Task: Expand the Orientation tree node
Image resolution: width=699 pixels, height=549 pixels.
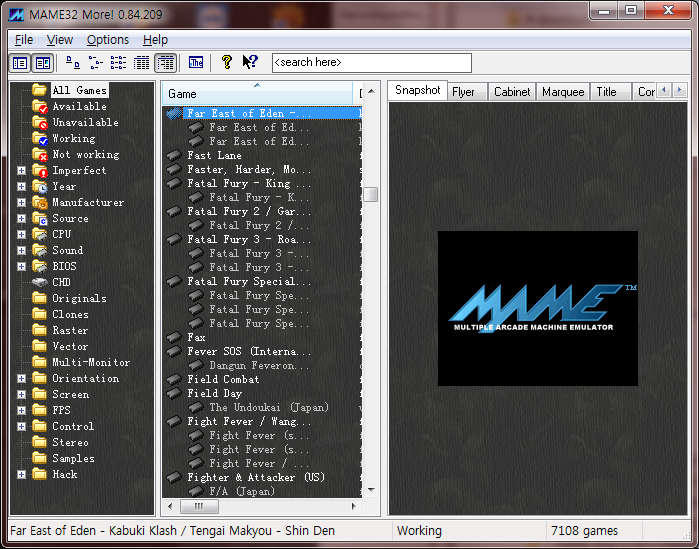Action: point(21,378)
